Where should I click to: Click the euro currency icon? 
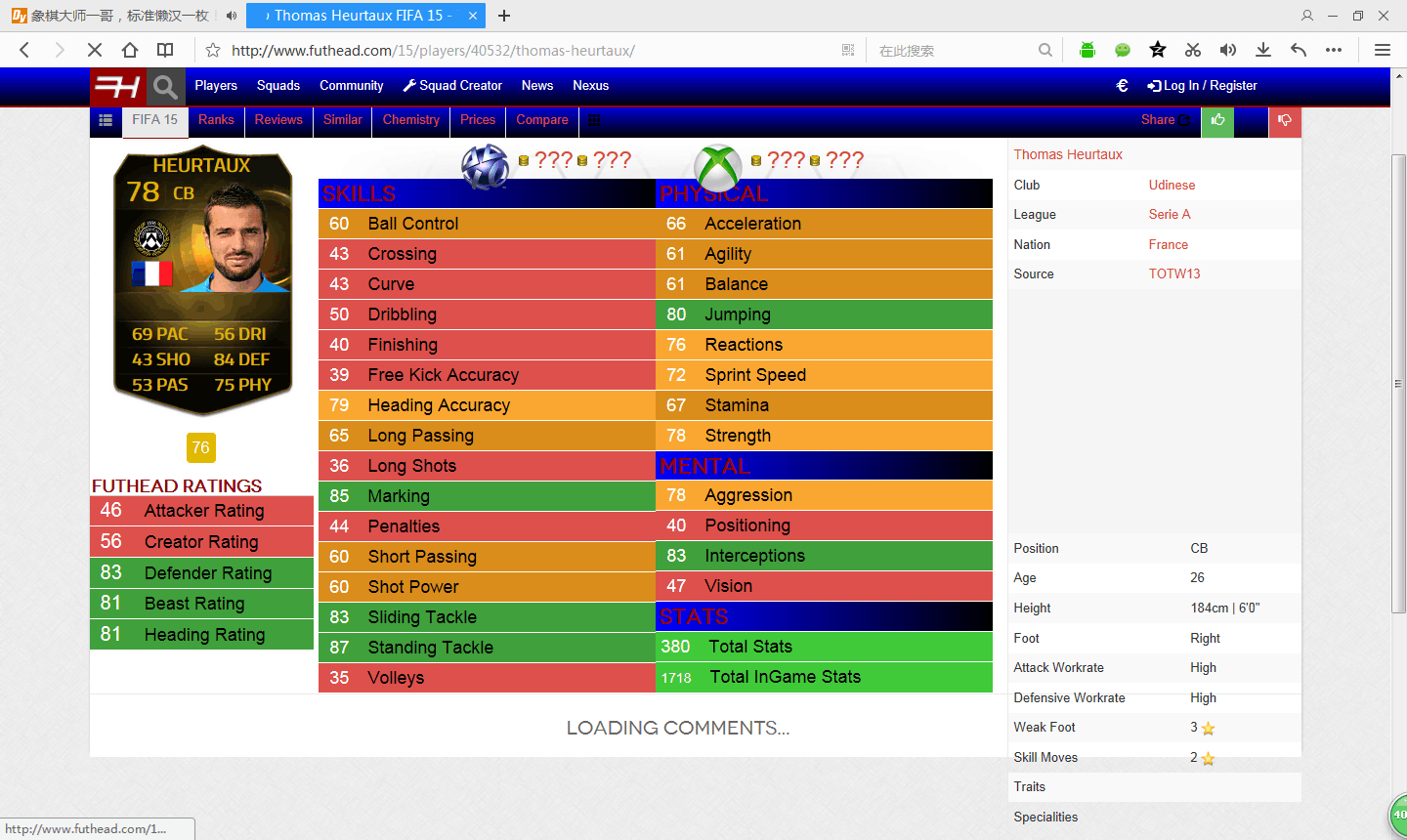[x=1123, y=86]
